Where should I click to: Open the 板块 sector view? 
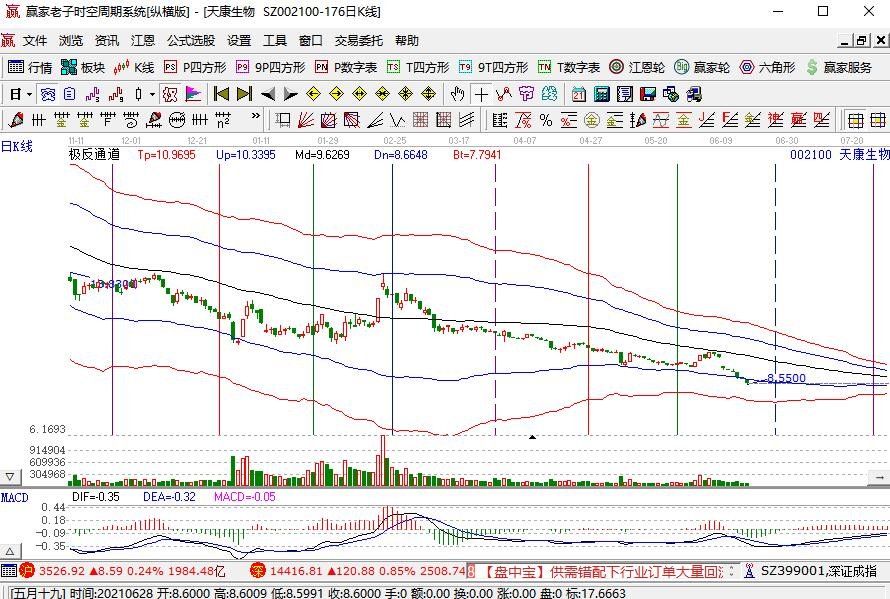tap(83, 68)
